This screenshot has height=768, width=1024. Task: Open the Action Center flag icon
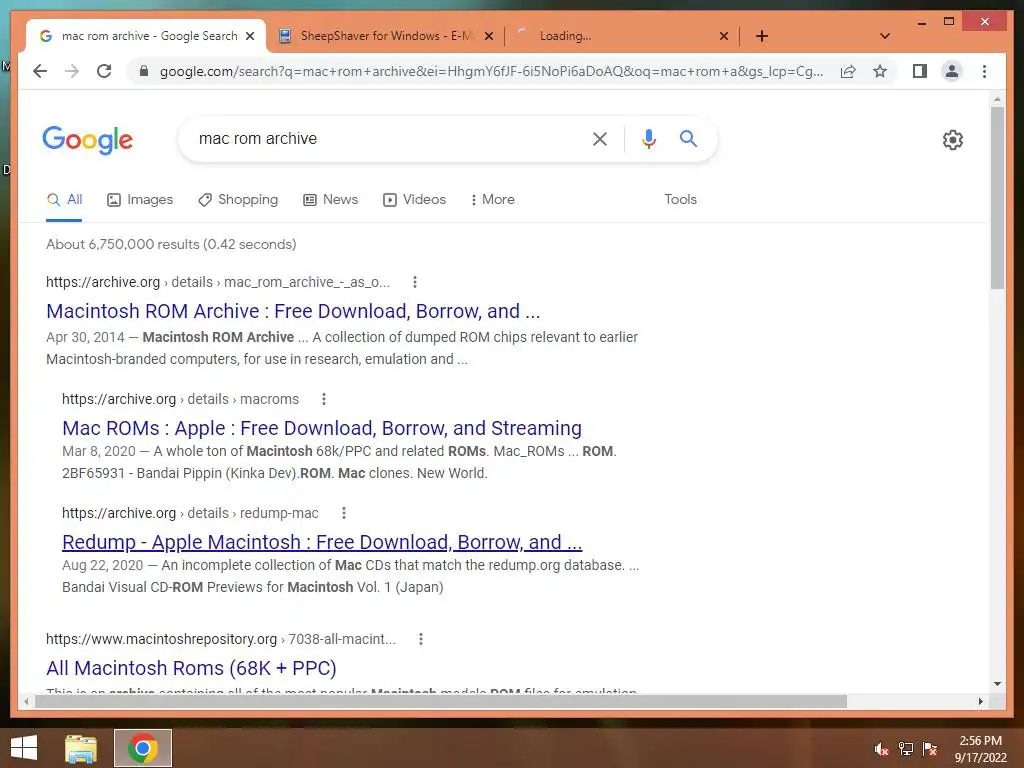click(930, 749)
